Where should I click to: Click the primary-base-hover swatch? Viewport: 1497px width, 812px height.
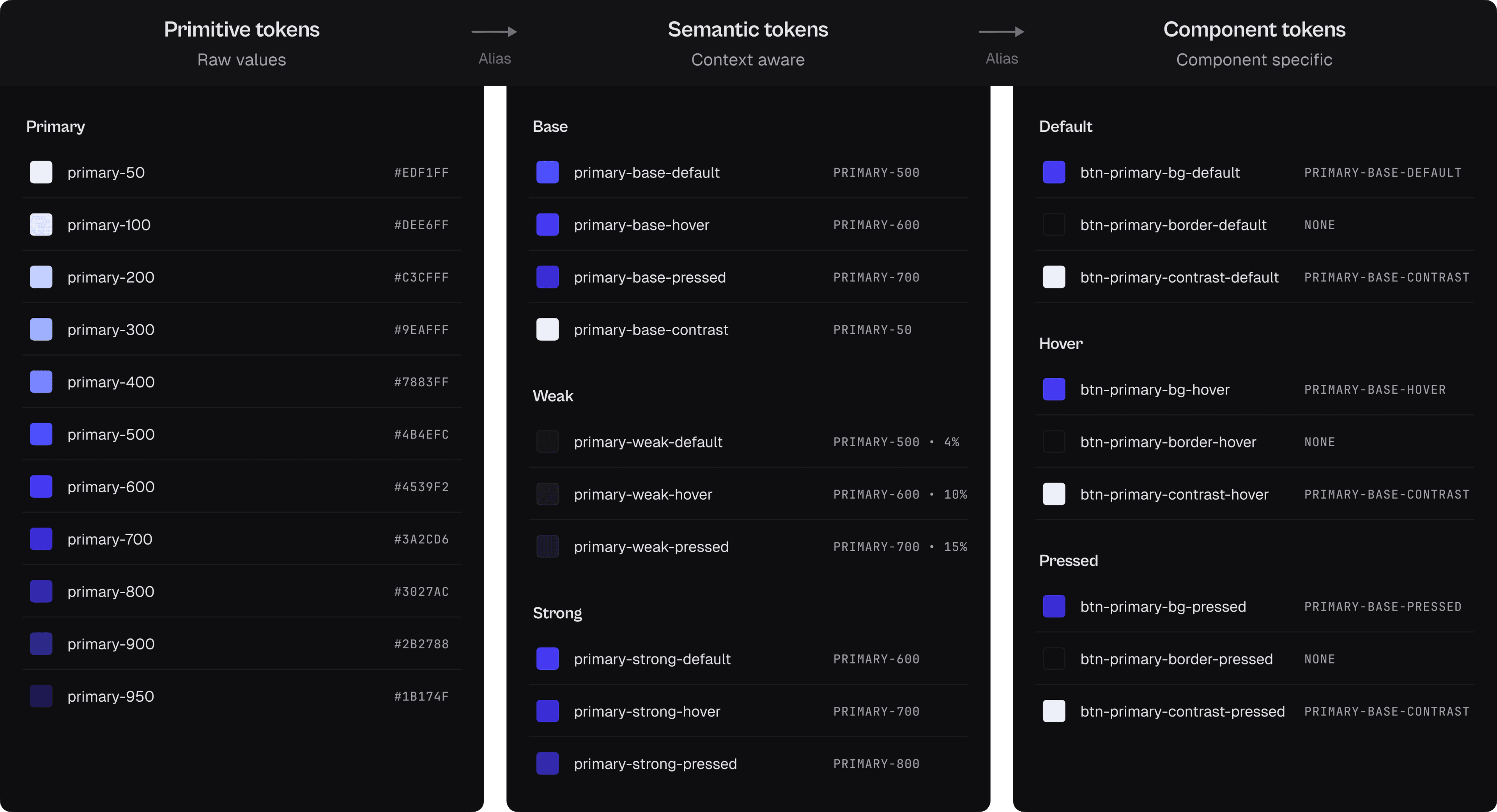[x=547, y=225]
